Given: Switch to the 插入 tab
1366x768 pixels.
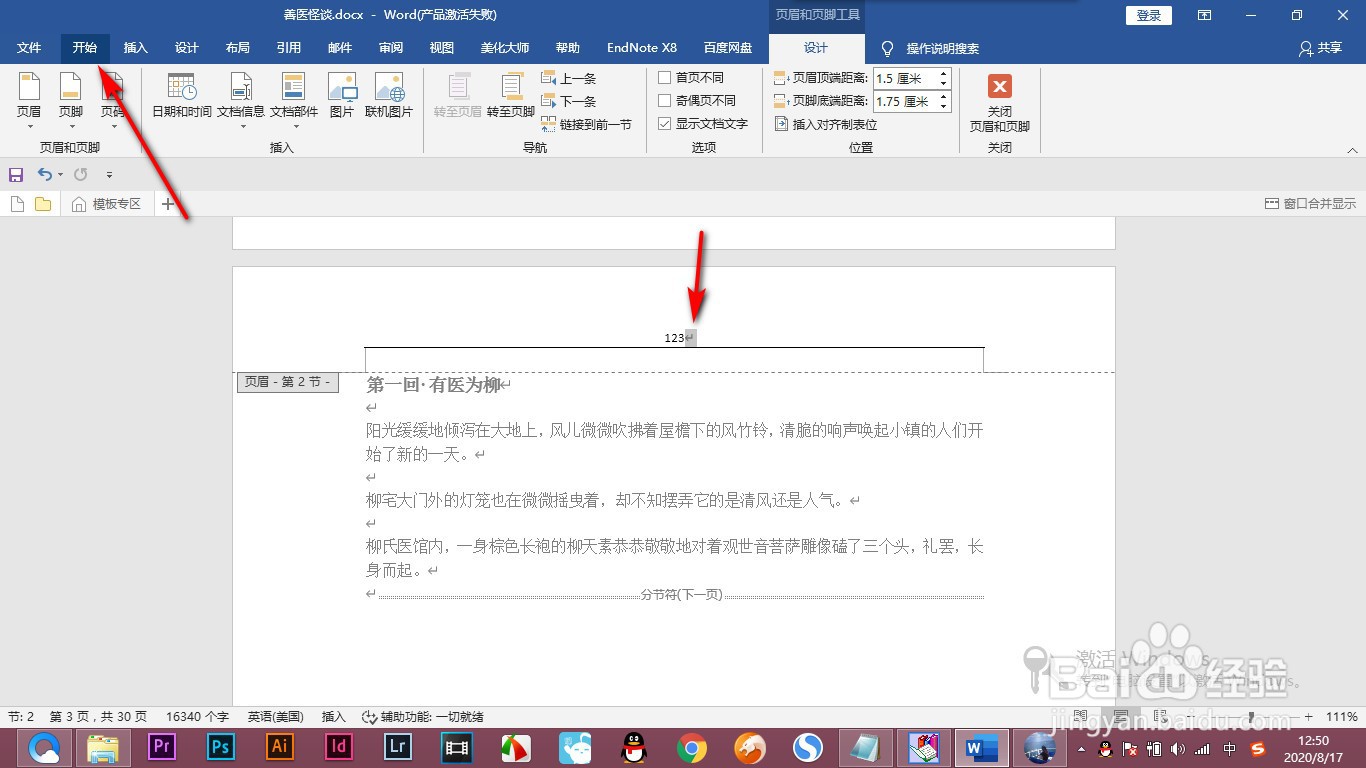Looking at the screenshot, I should [136, 48].
